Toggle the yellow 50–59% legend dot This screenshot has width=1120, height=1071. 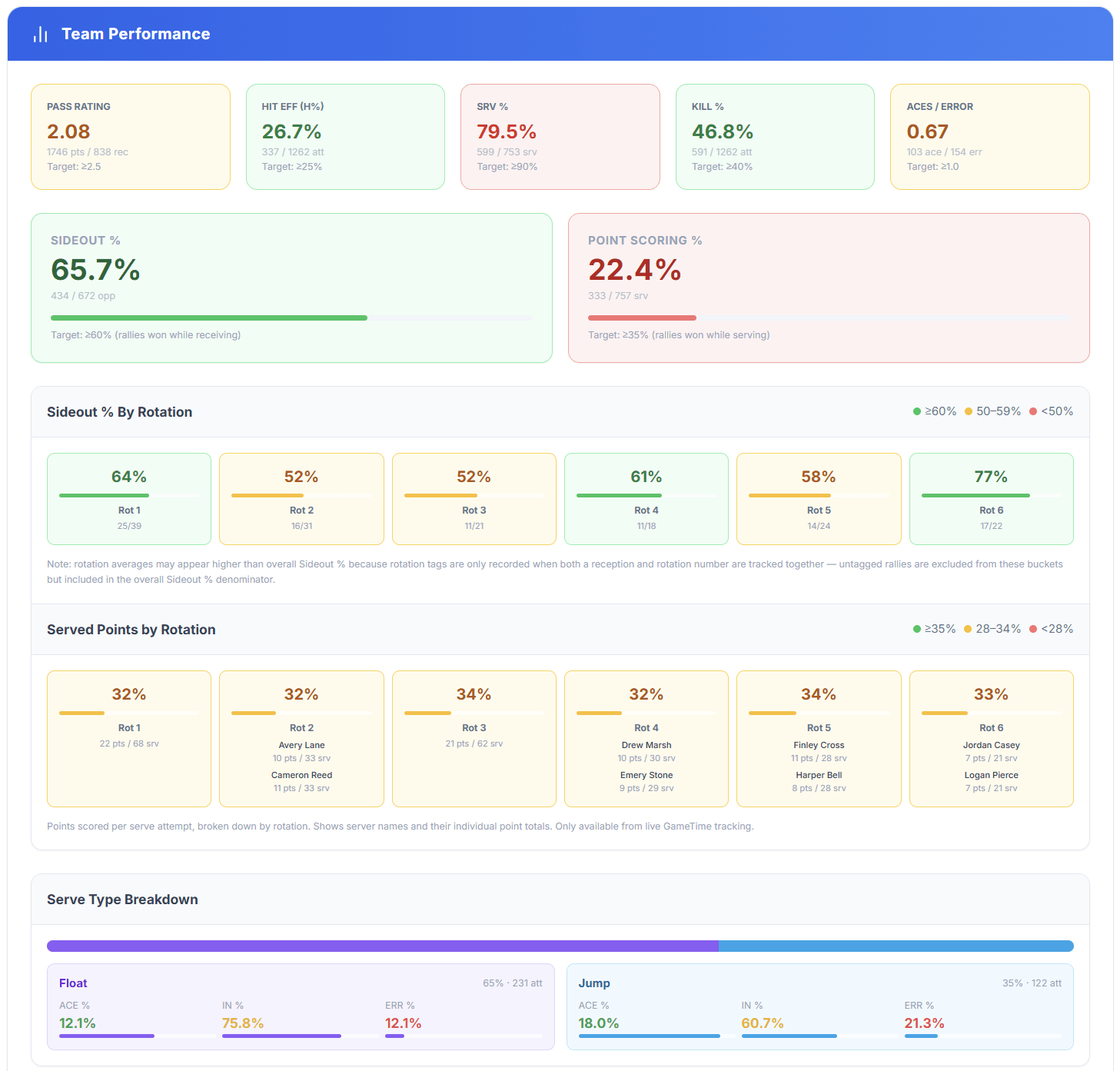[968, 411]
